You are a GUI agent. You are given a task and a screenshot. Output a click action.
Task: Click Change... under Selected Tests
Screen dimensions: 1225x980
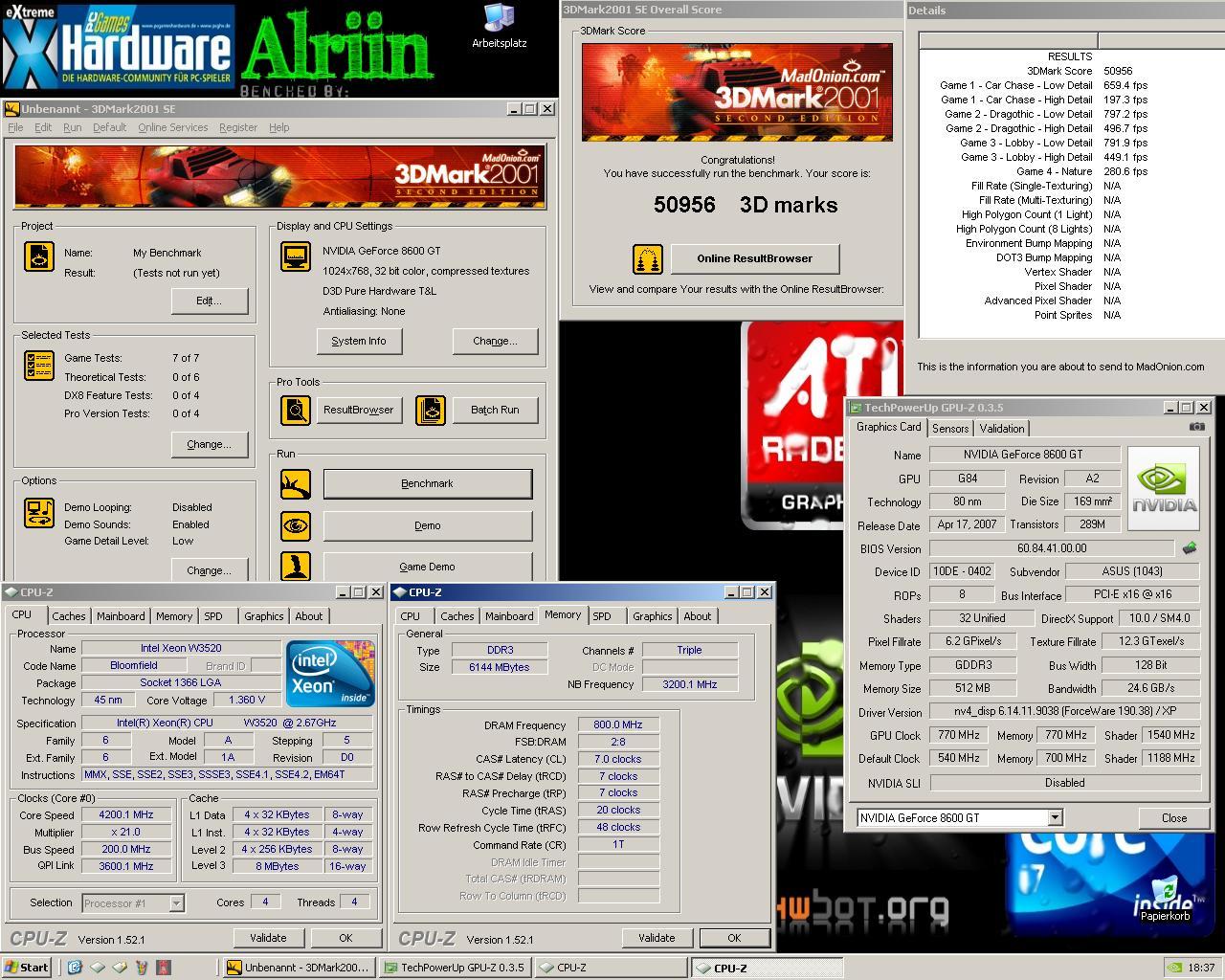[x=210, y=444]
